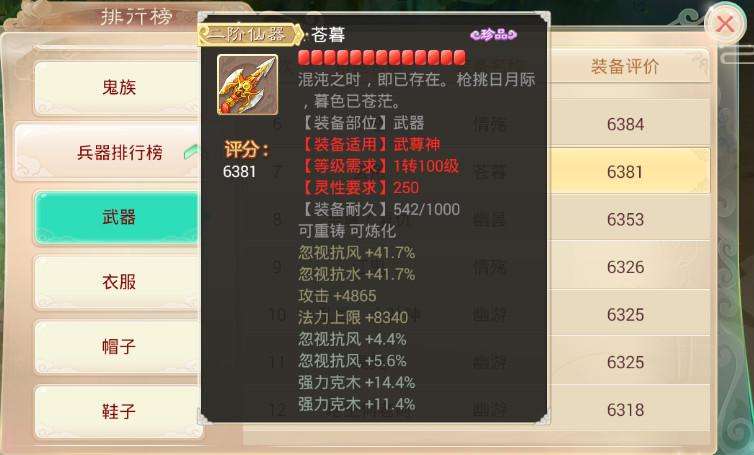Select ranking row with score 6353
The width and height of the screenshot is (754, 455).
click(x=629, y=219)
